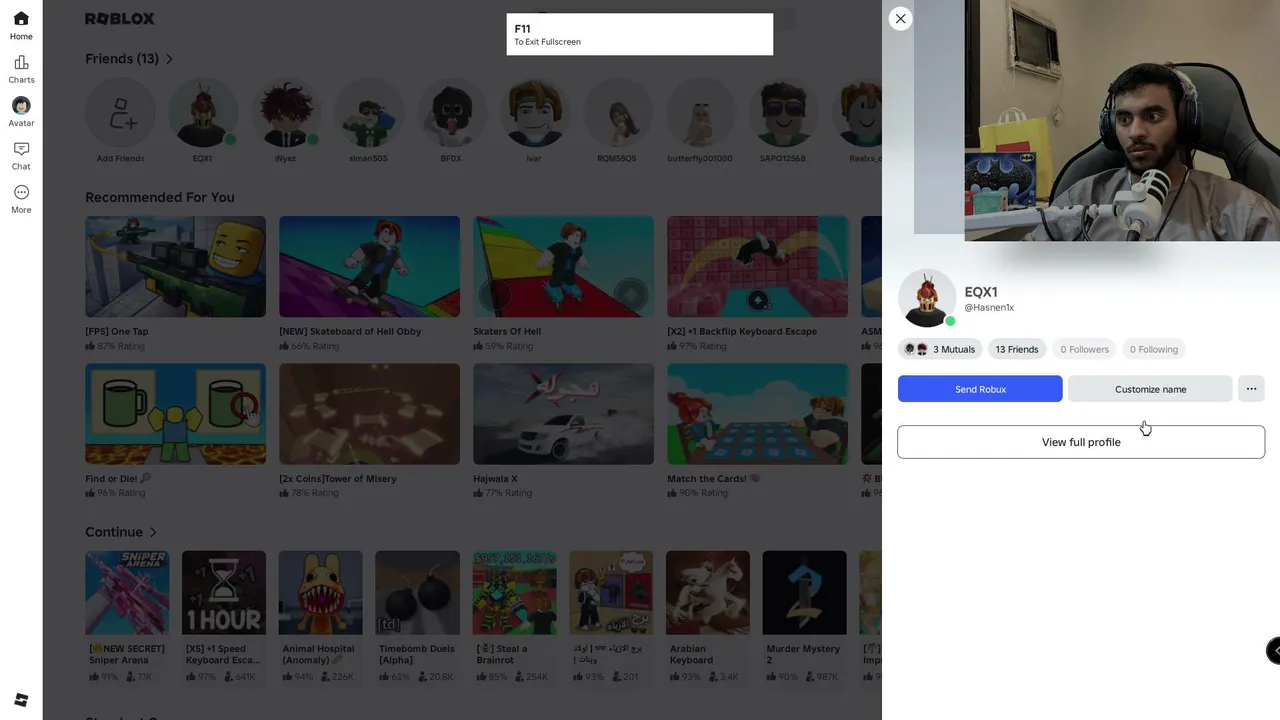
Task: Open the Hajwala X game thumbnail
Action: [x=563, y=414]
